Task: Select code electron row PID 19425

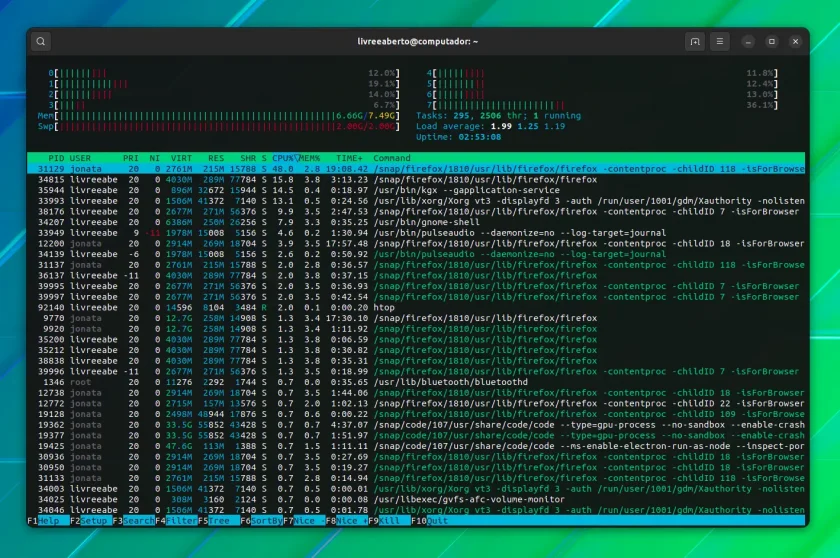Action: [416, 446]
